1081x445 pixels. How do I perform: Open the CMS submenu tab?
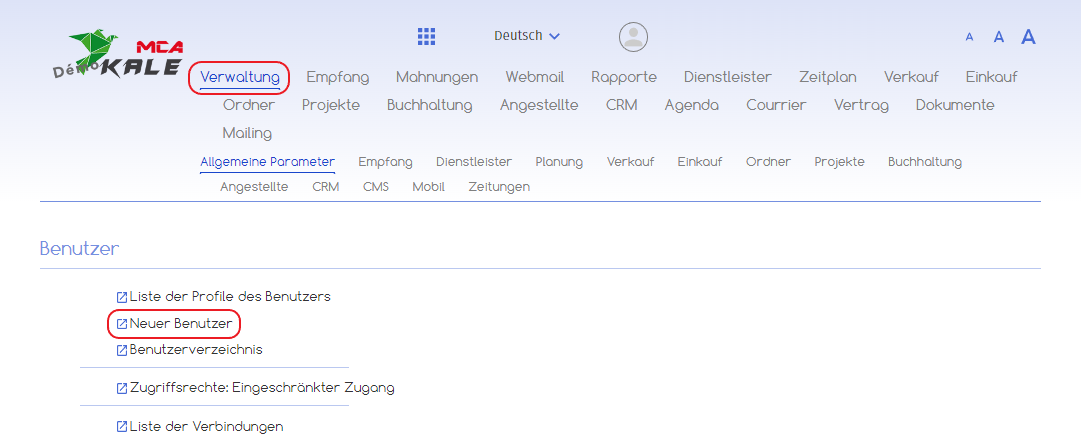pos(376,187)
